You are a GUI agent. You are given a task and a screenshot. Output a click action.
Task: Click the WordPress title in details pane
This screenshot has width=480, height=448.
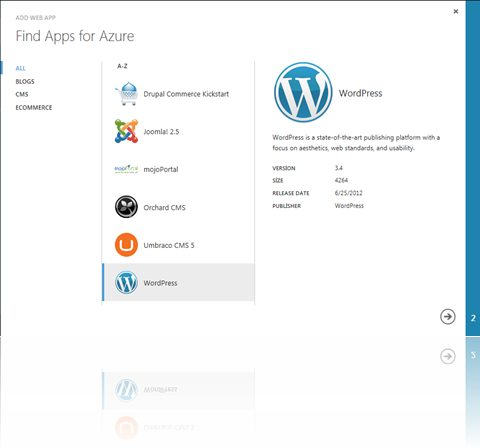[360, 93]
